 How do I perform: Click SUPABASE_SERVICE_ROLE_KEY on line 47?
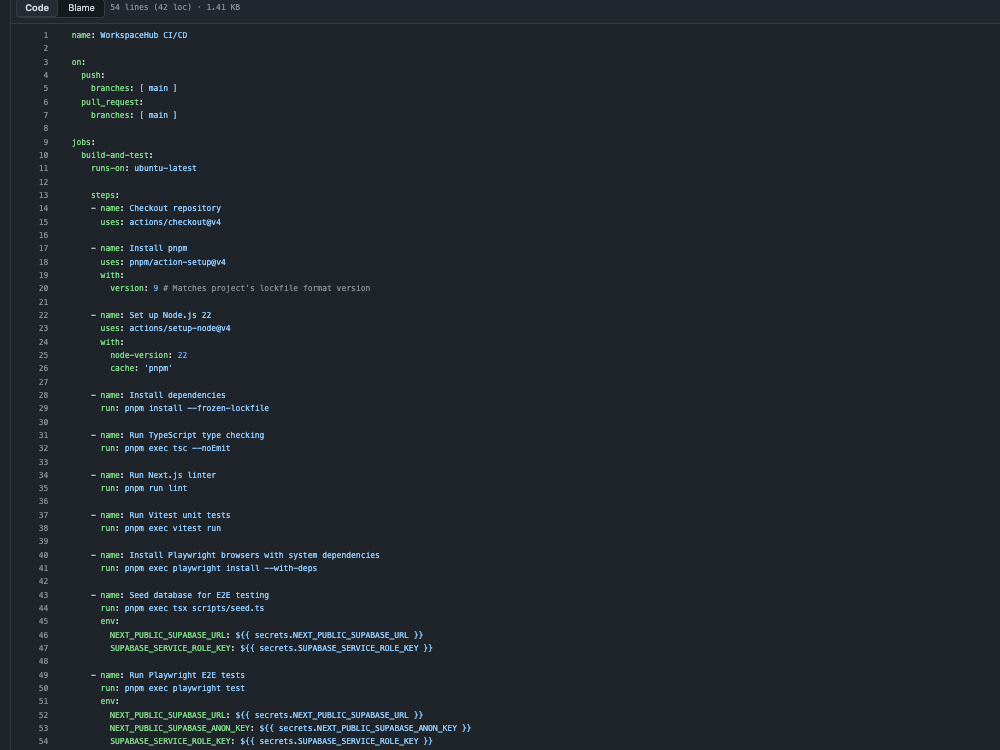click(x=172, y=648)
